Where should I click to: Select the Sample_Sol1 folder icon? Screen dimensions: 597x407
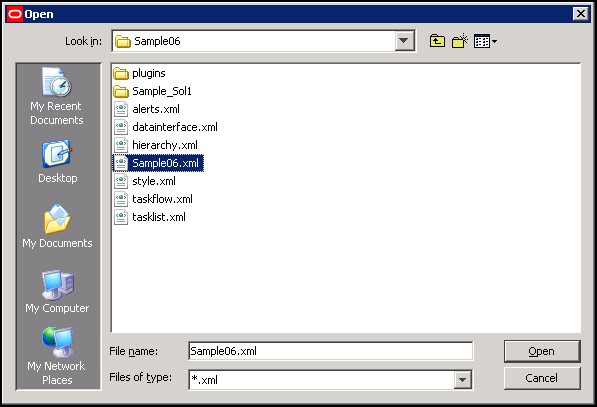tap(121, 91)
